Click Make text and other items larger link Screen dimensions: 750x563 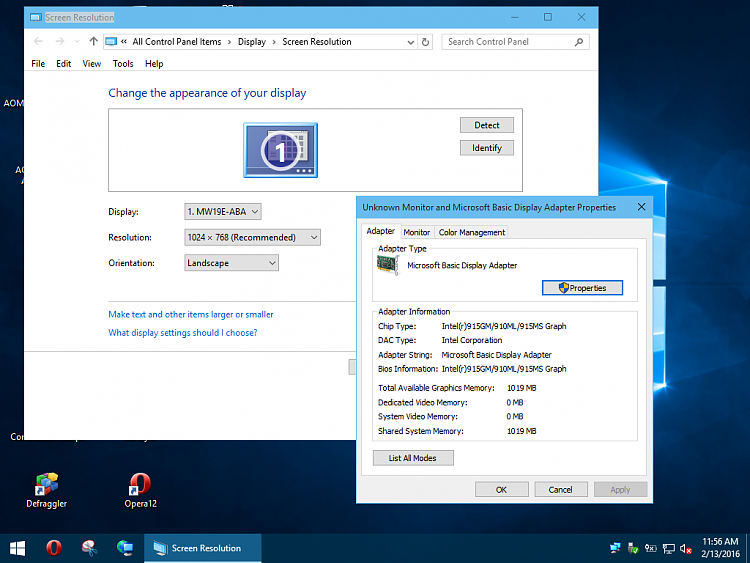[191, 314]
